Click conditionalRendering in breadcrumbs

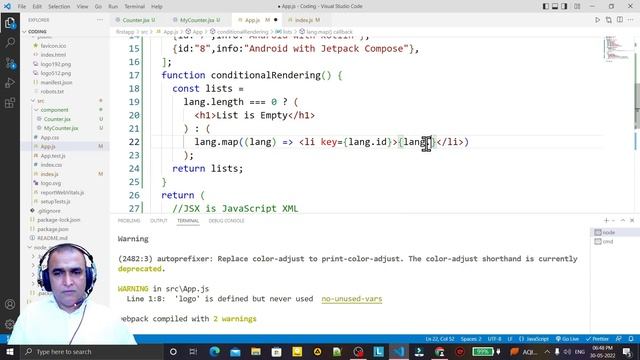242,31
